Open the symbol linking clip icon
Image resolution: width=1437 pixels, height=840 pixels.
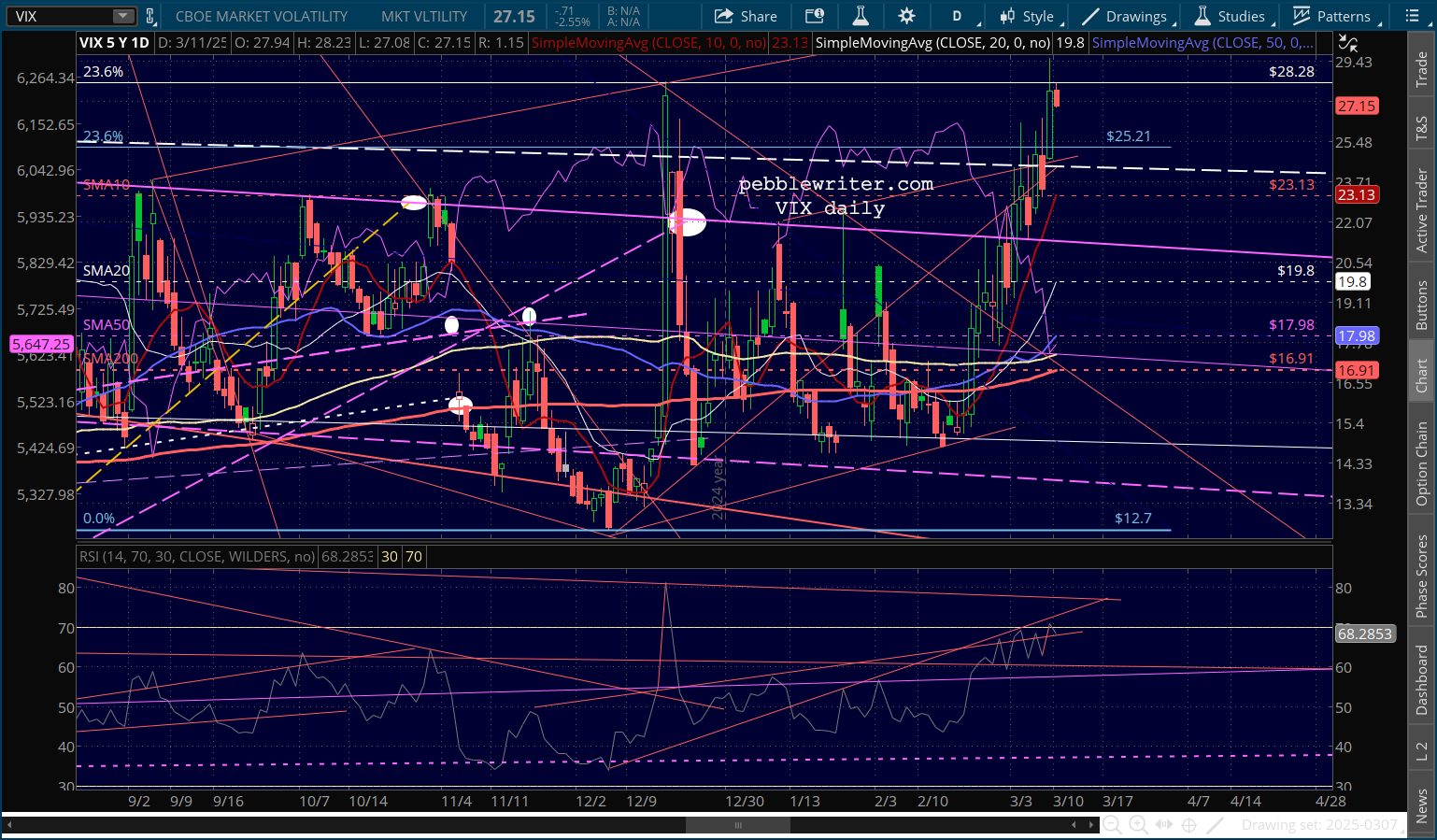[149, 16]
